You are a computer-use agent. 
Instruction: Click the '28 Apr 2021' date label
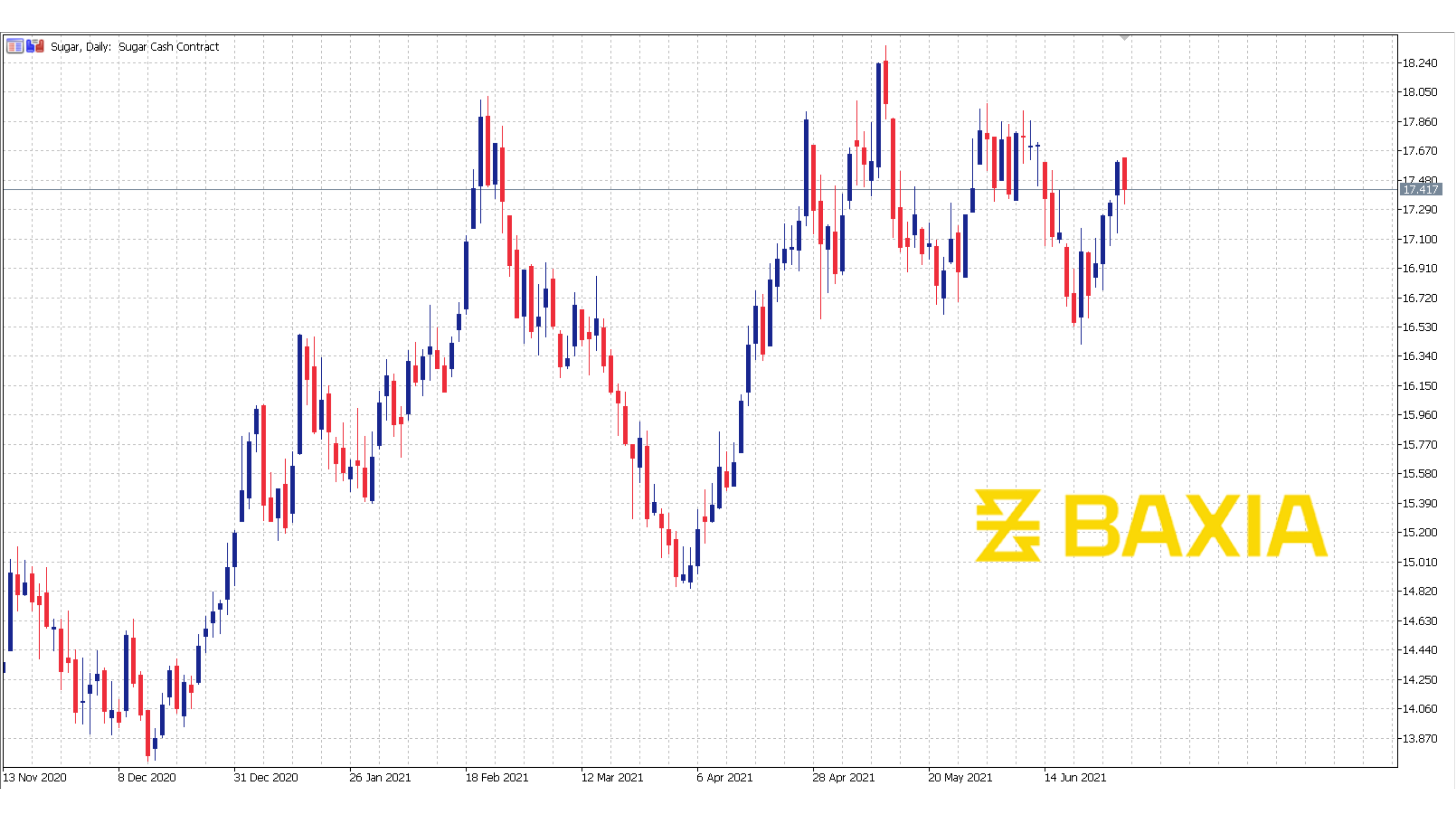pyautogui.click(x=843, y=778)
